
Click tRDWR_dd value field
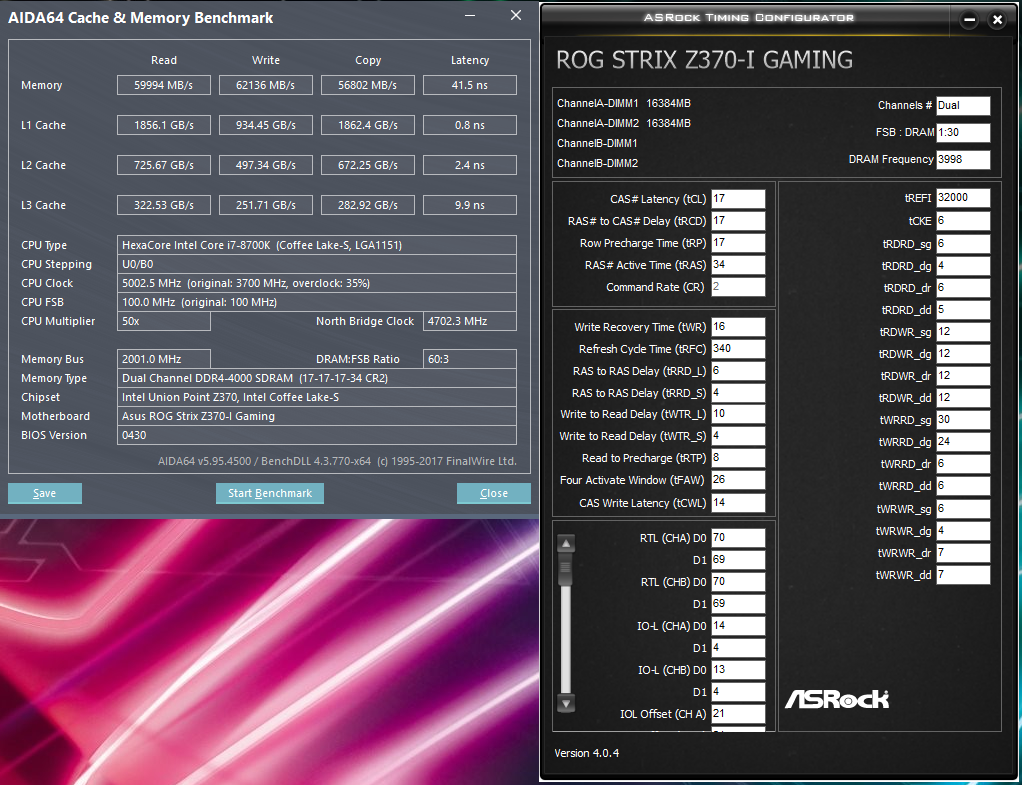(963, 398)
